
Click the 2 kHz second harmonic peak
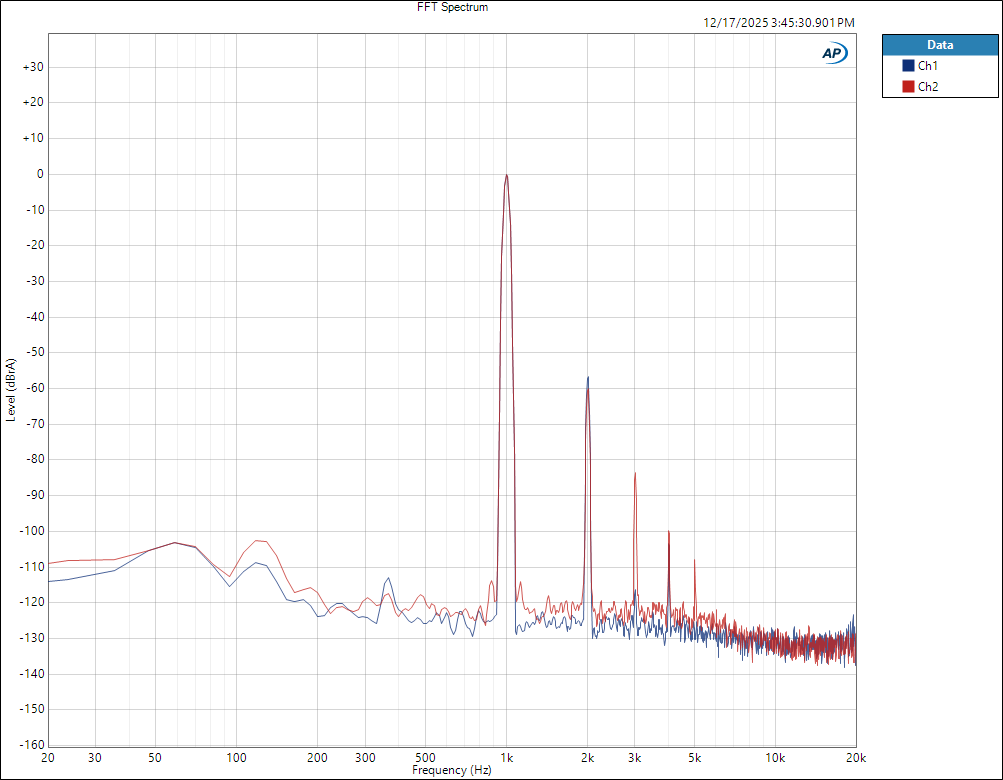(588, 379)
